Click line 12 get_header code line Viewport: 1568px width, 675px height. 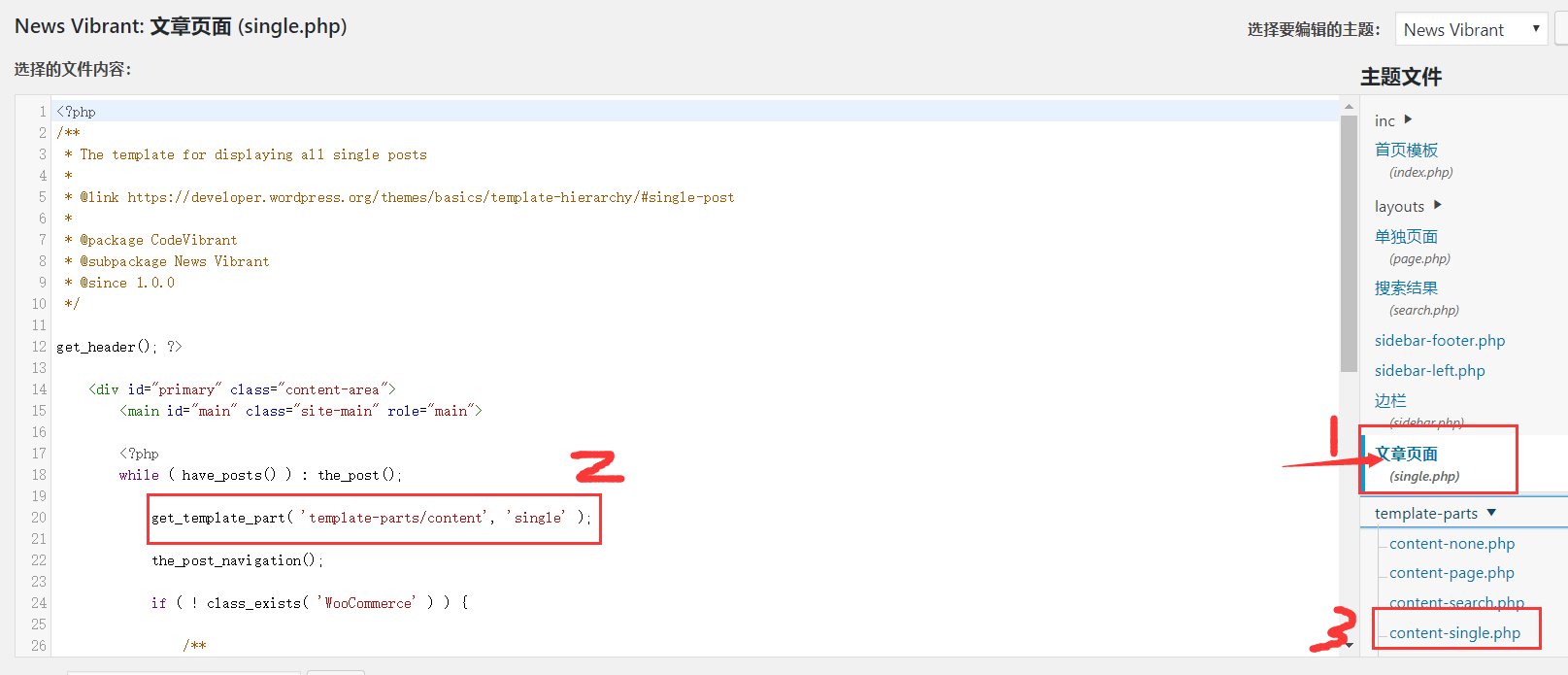coord(118,347)
